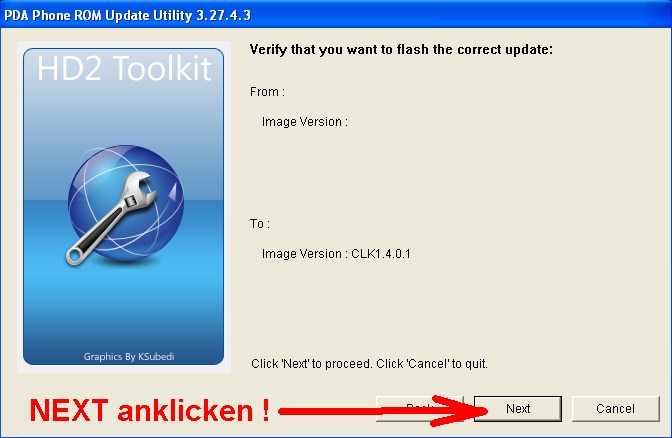Image resolution: width=672 pixels, height=438 pixels.
Task: Click the blue globe graphic
Action: pos(126,202)
